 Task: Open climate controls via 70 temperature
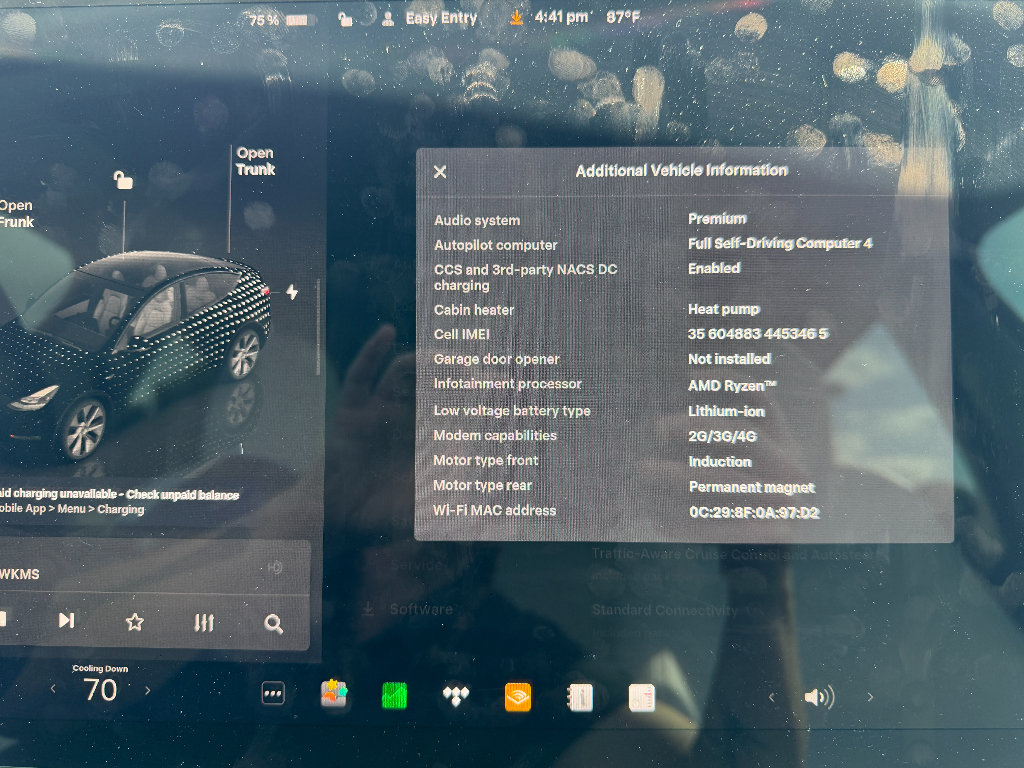(100, 690)
